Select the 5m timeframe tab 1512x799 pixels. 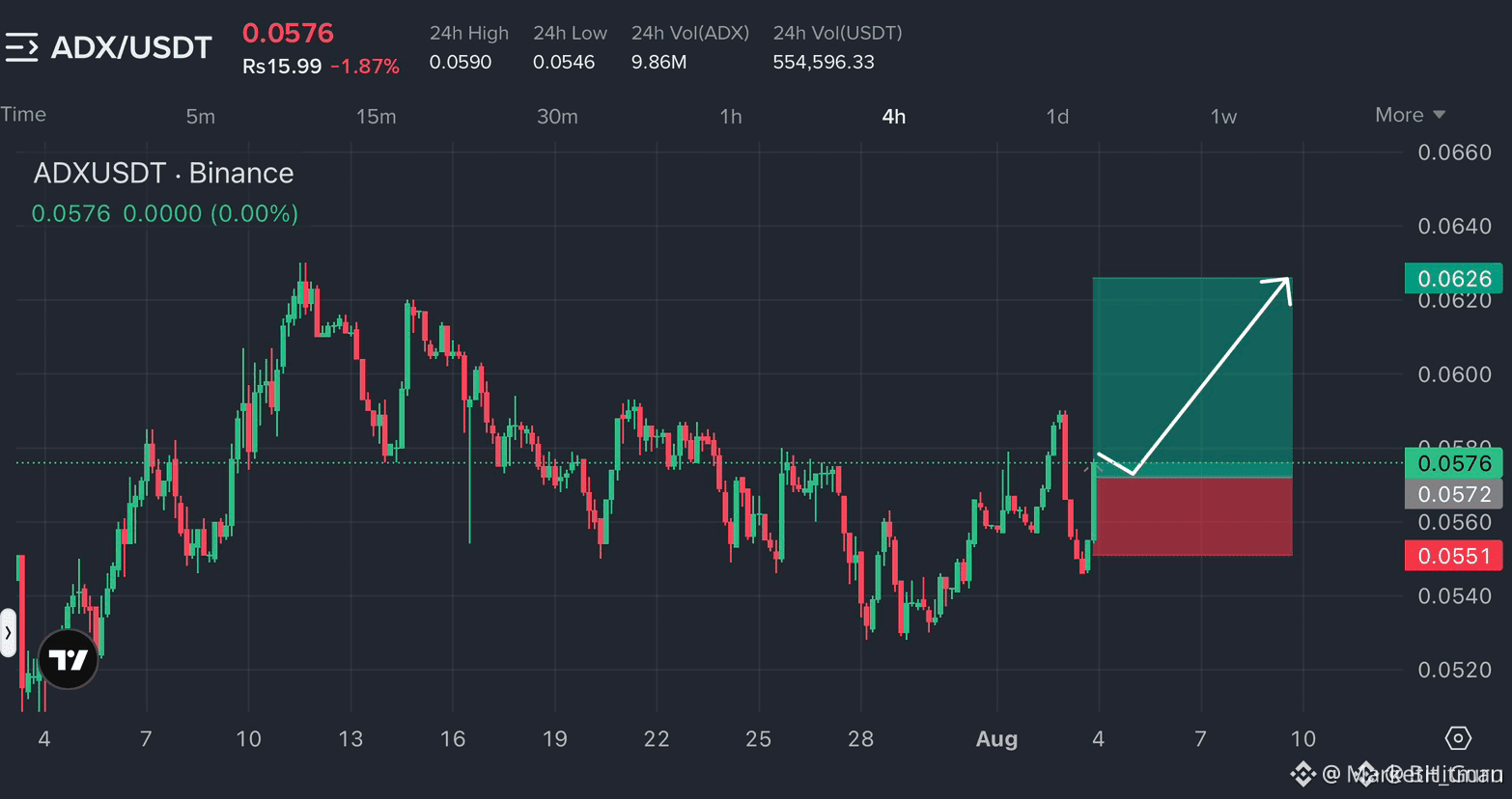pos(200,117)
